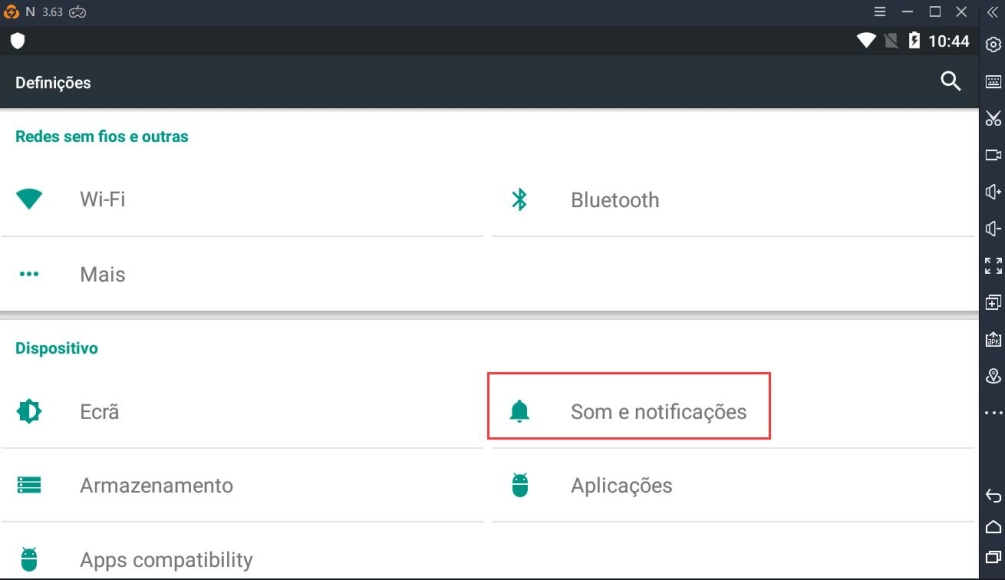Open the location spoofing tool
Image resolution: width=1005 pixels, height=580 pixels.
(x=991, y=375)
